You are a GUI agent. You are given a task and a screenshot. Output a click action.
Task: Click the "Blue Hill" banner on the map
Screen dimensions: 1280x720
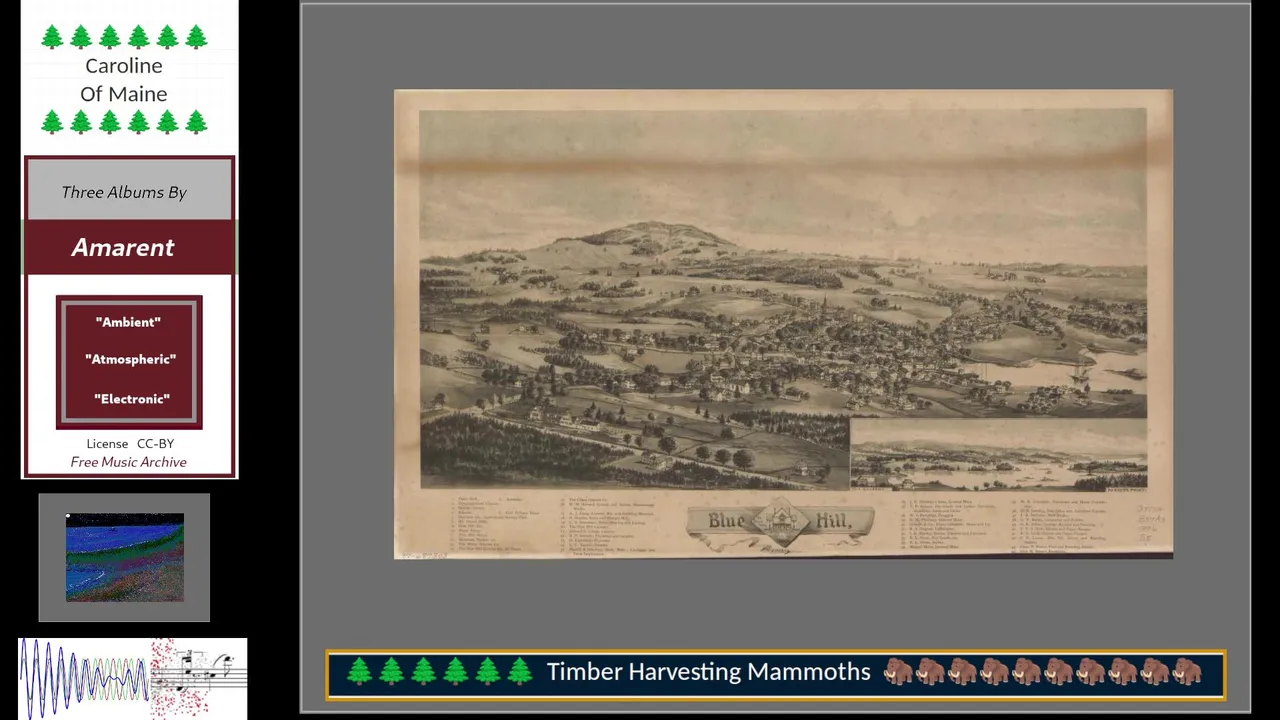(780, 523)
